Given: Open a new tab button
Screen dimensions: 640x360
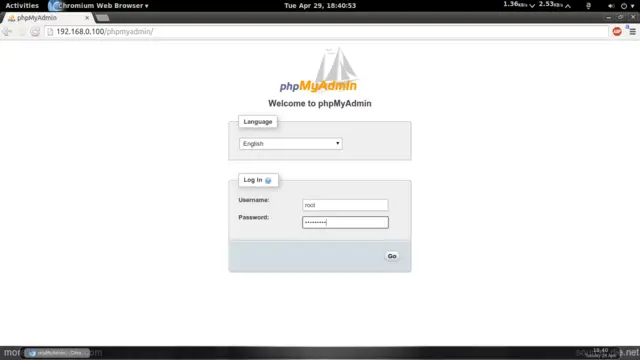Looking at the screenshot, I should pos(102,18).
